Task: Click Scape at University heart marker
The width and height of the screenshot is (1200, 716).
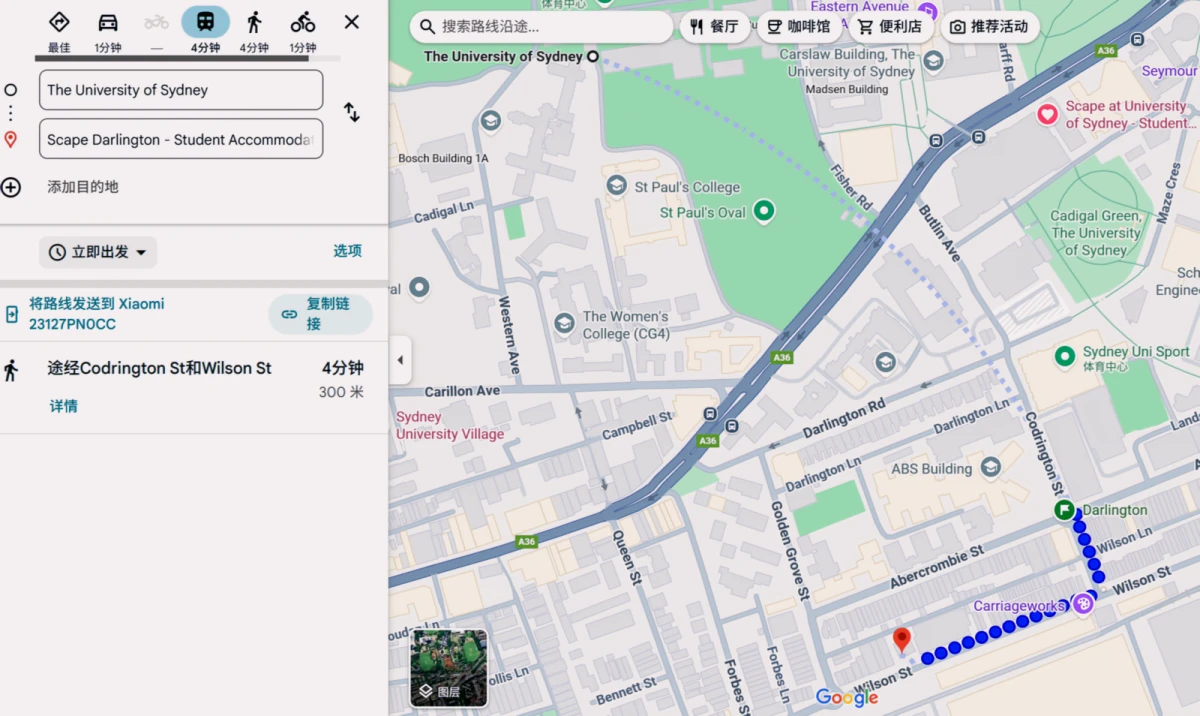Action: click(1047, 114)
